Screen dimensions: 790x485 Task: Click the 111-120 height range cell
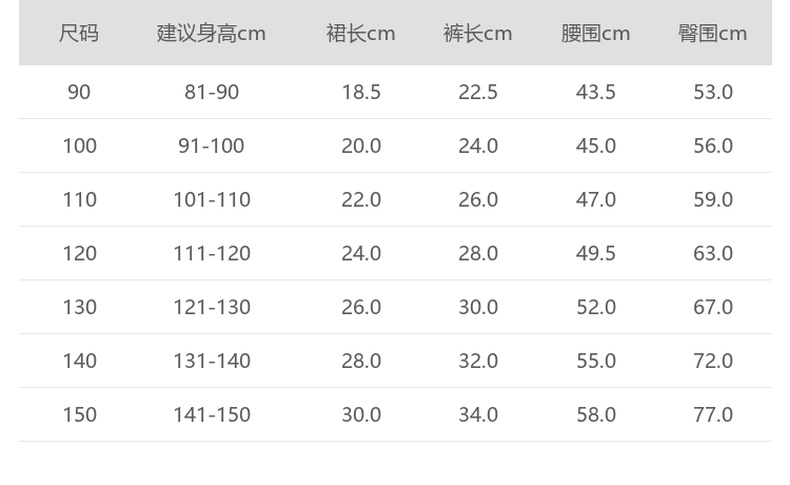click(211, 254)
